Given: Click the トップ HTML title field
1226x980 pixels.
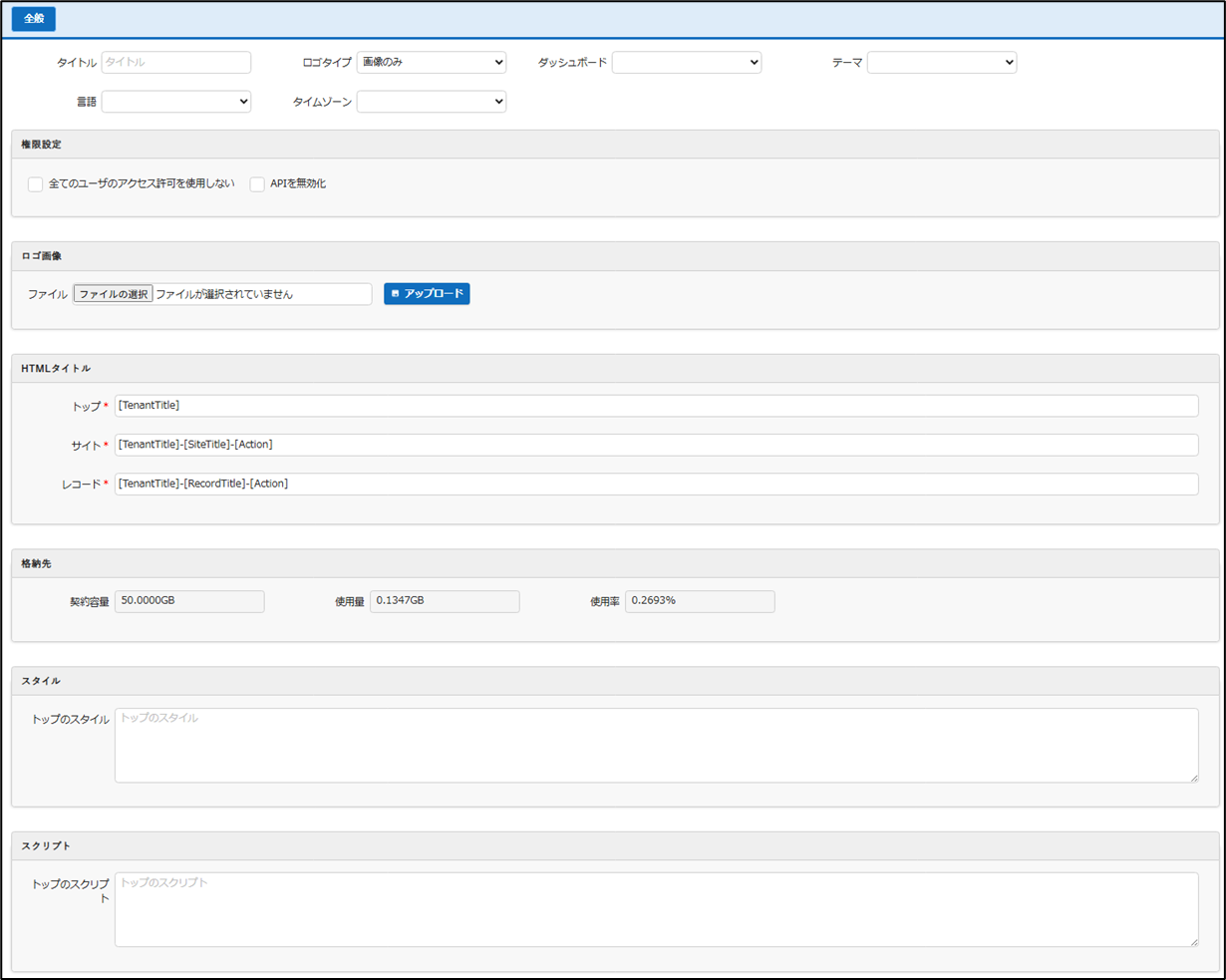Looking at the screenshot, I should 657,406.
